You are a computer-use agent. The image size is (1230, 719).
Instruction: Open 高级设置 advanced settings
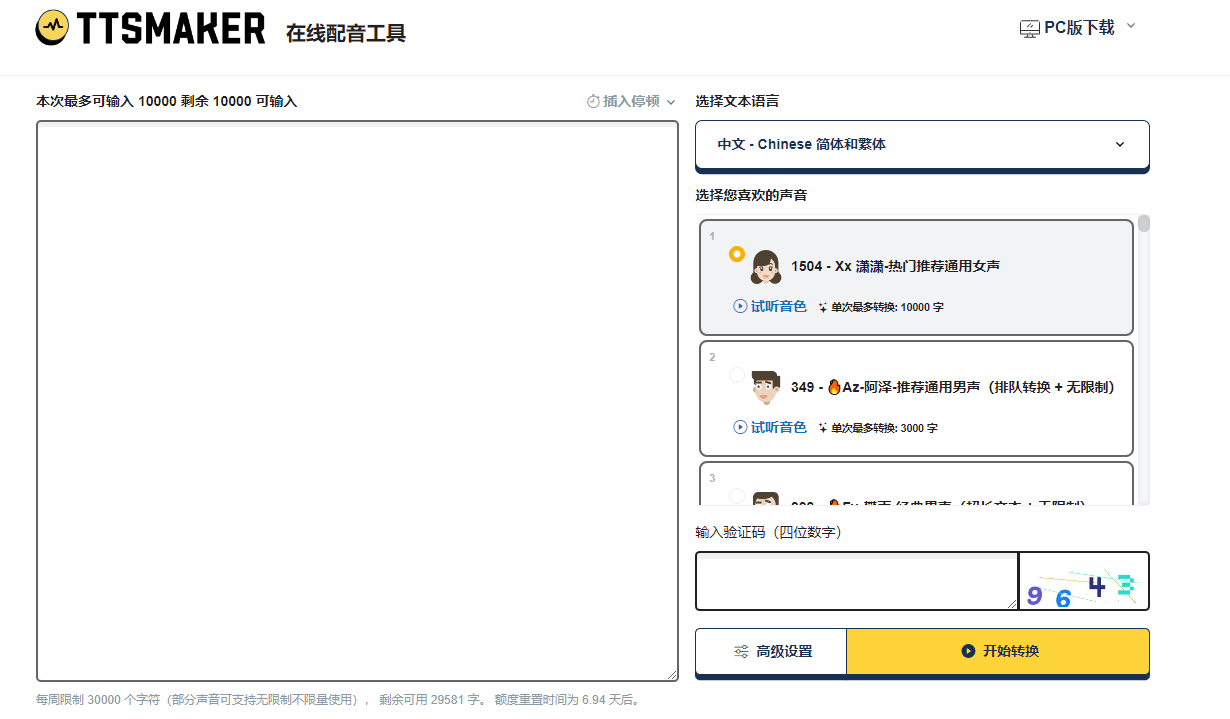point(771,652)
